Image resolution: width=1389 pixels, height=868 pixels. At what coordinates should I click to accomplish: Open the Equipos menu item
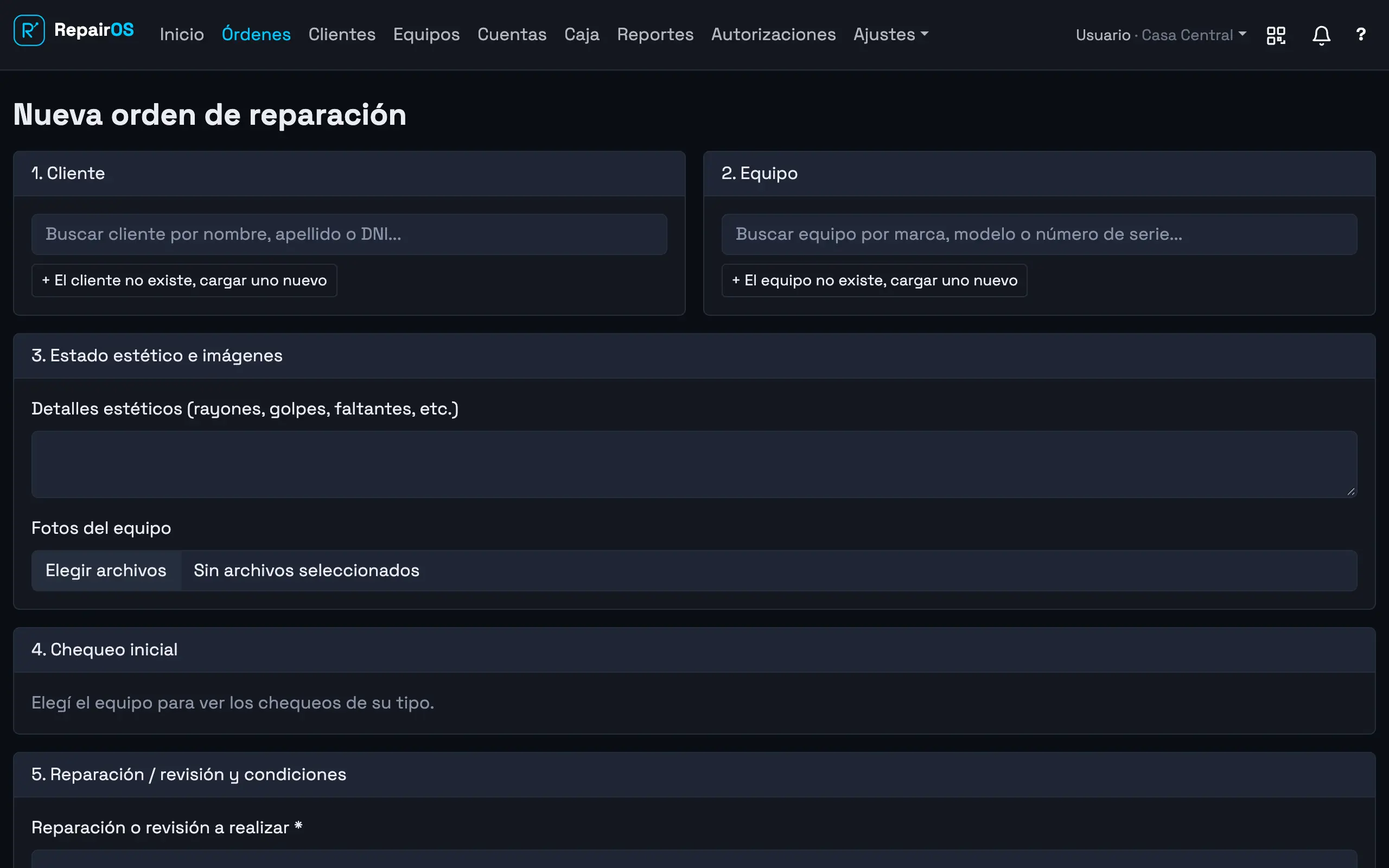[x=426, y=34]
